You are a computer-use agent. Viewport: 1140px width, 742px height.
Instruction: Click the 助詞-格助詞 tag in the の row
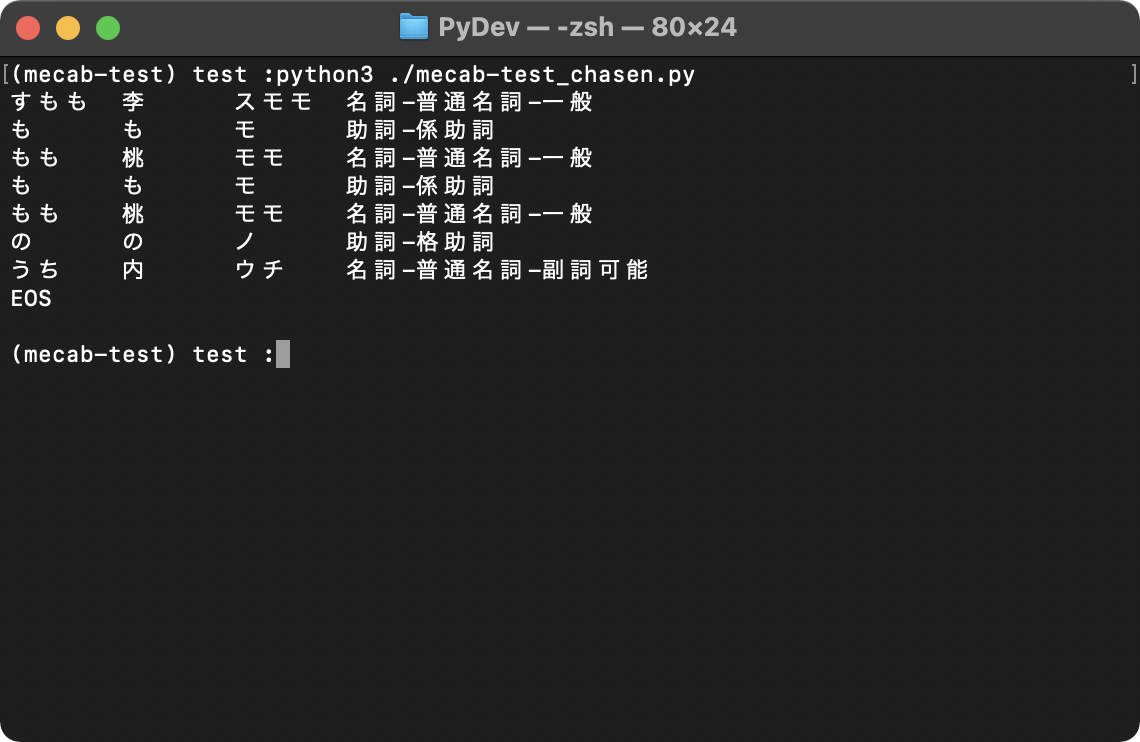tap(420, 241)
